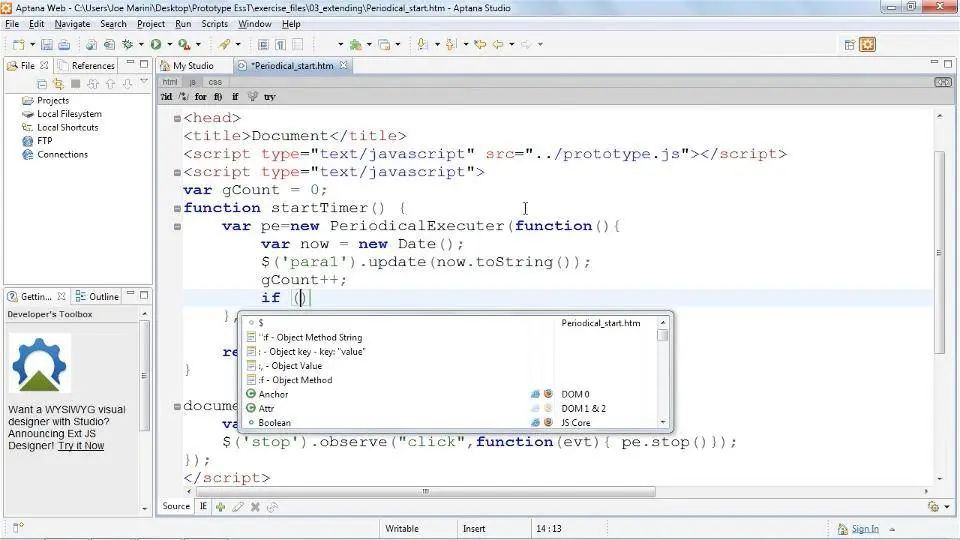Image resolution: width=960 pixels, height=540 pixels.
Task: Click the Sign In link in status bar
Action: click(x=865, y=529)
